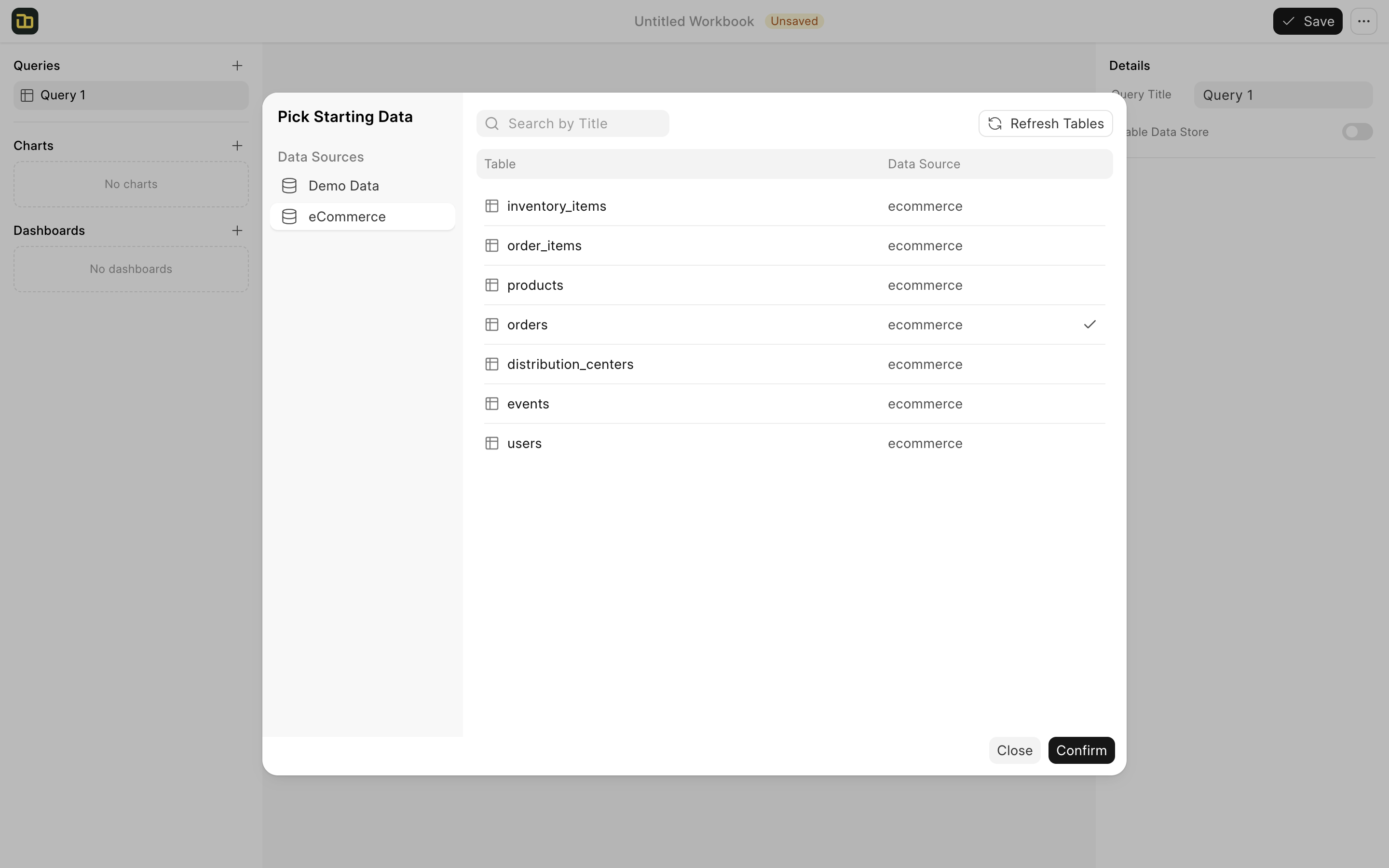1389x868 pixels.
Task: Click ecommerce source in products row
Action: (925, 285)
